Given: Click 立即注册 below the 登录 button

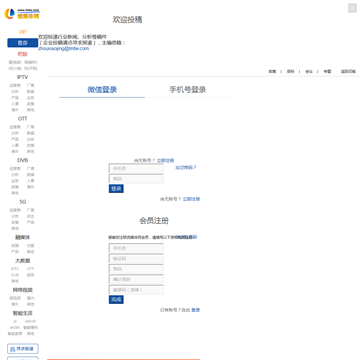Looking at the screenshot, I should pos(191,199).
